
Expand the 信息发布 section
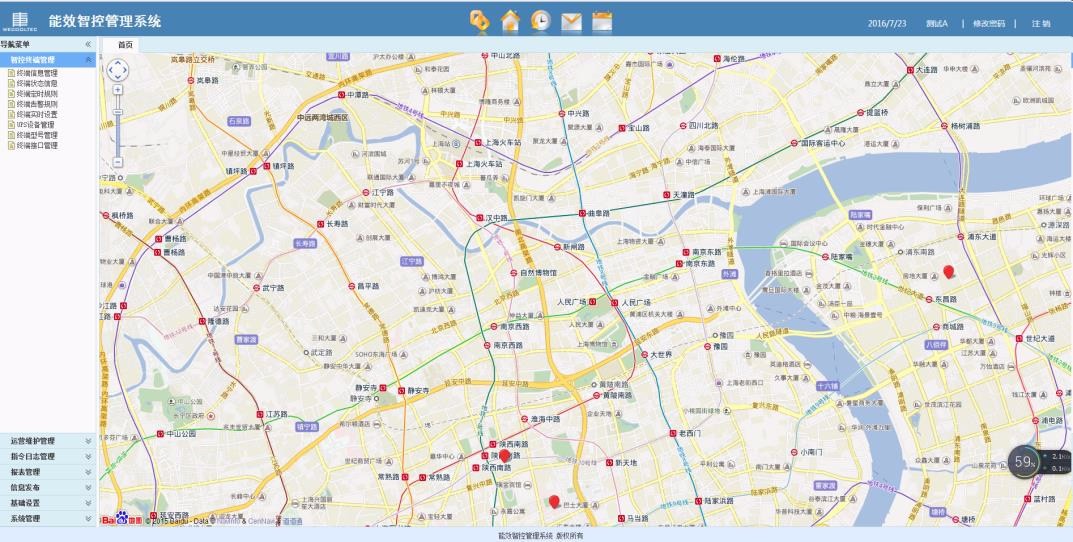(x=48, y=488)
